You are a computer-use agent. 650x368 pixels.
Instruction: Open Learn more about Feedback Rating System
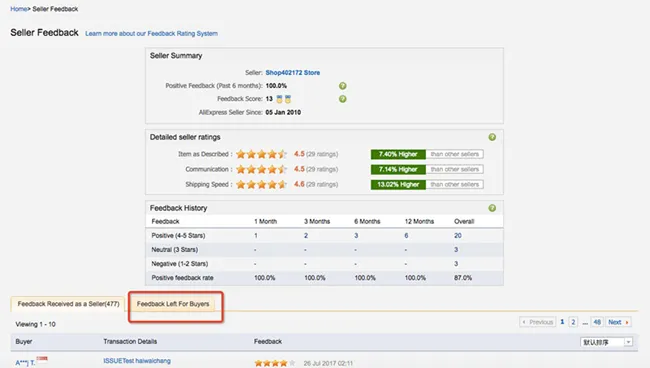(151, 34)
